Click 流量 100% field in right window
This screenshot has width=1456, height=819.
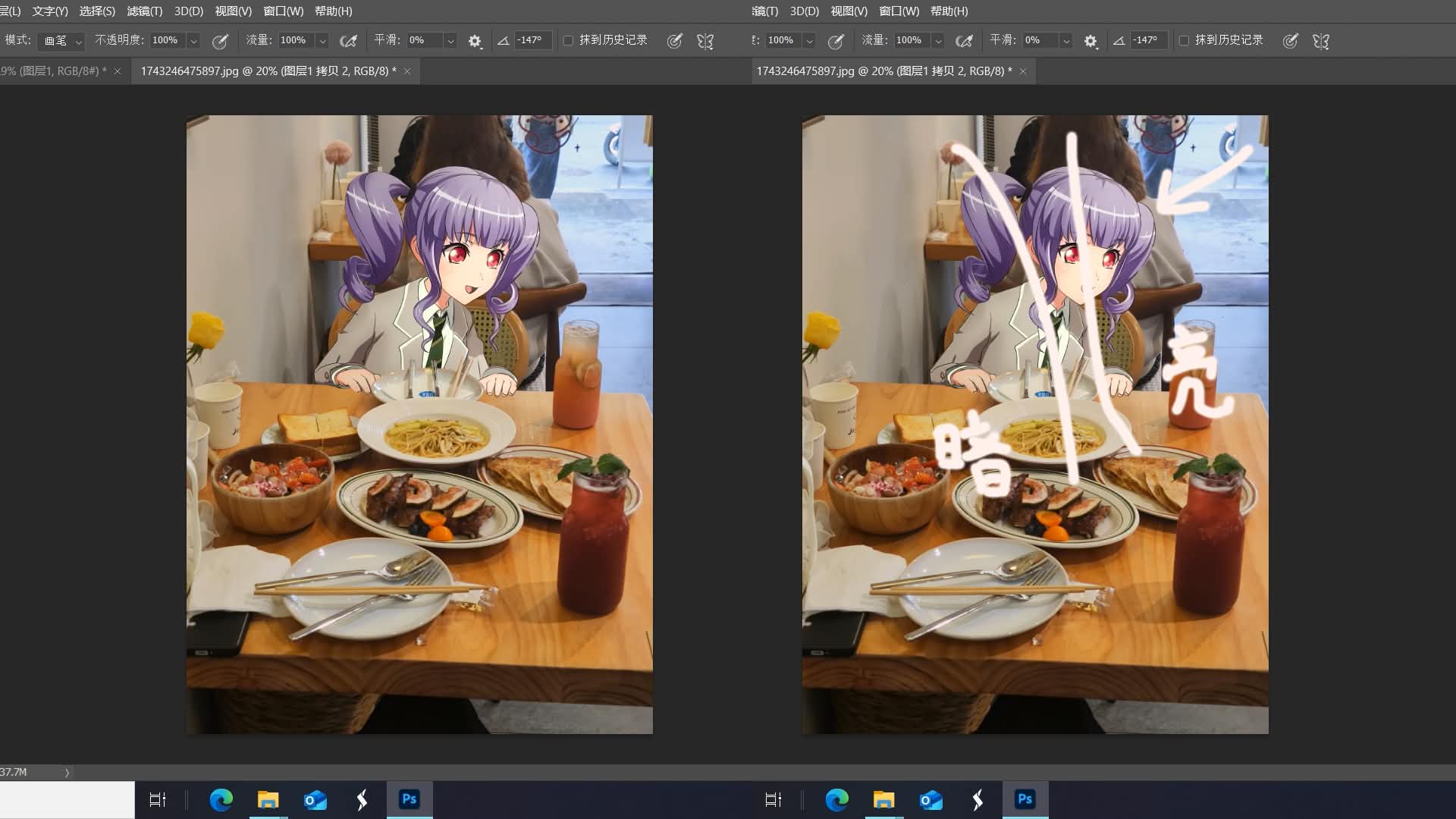point(912,40)
